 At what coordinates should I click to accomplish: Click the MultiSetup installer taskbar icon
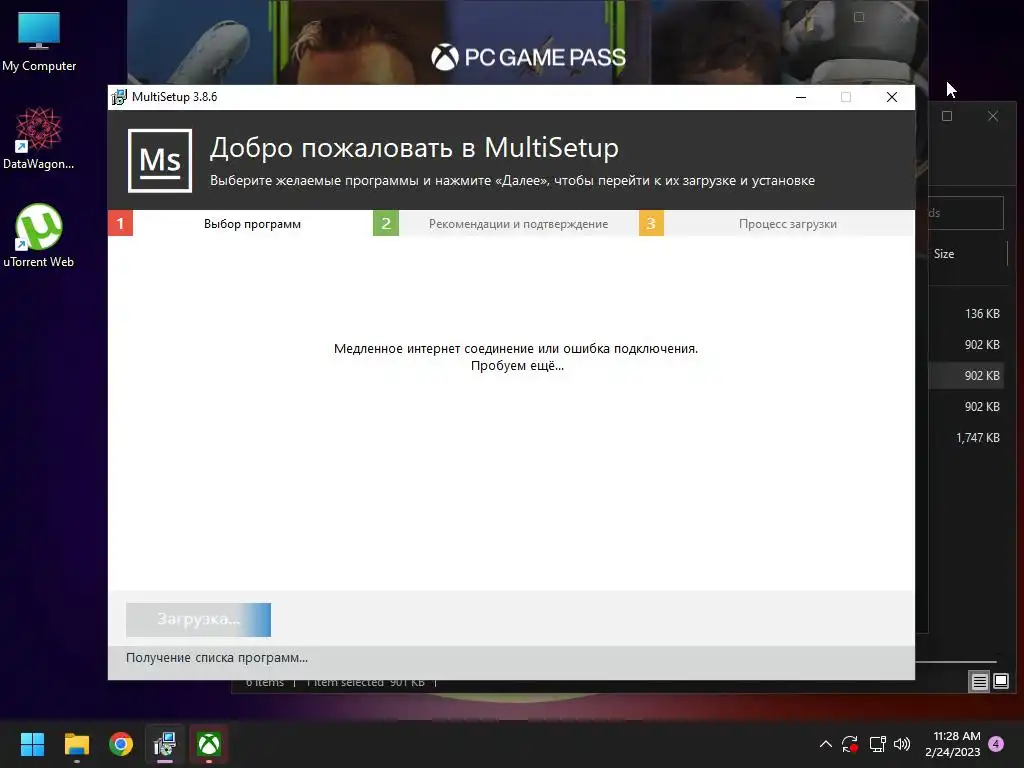coord(165,744)
